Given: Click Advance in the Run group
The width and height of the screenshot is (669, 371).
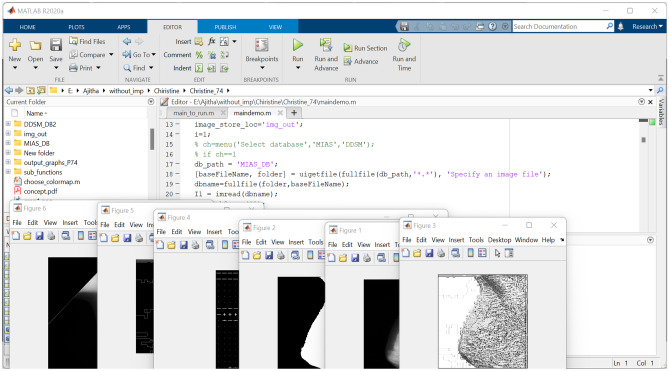Looking at the screenshot, I should pyautogui.click(x=361, y=61).
